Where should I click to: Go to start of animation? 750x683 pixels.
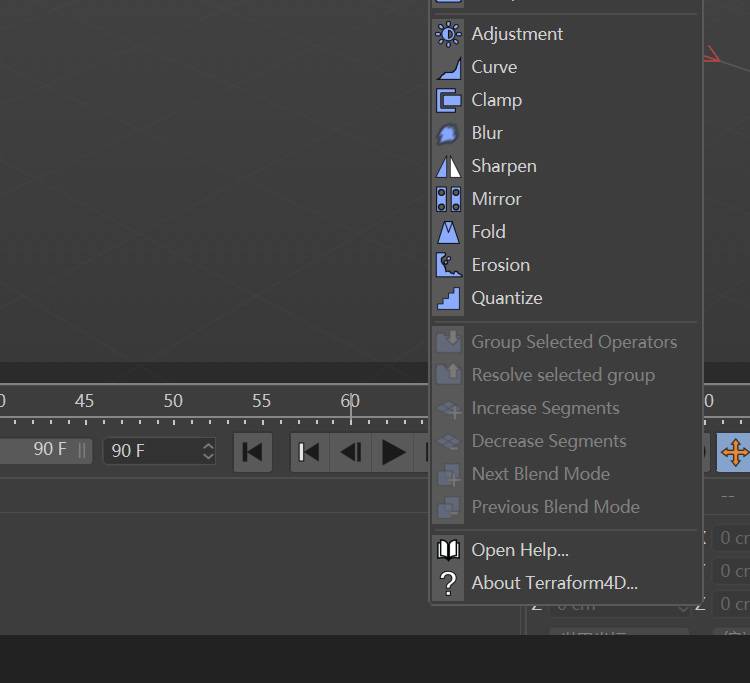(x=253, y=452)
